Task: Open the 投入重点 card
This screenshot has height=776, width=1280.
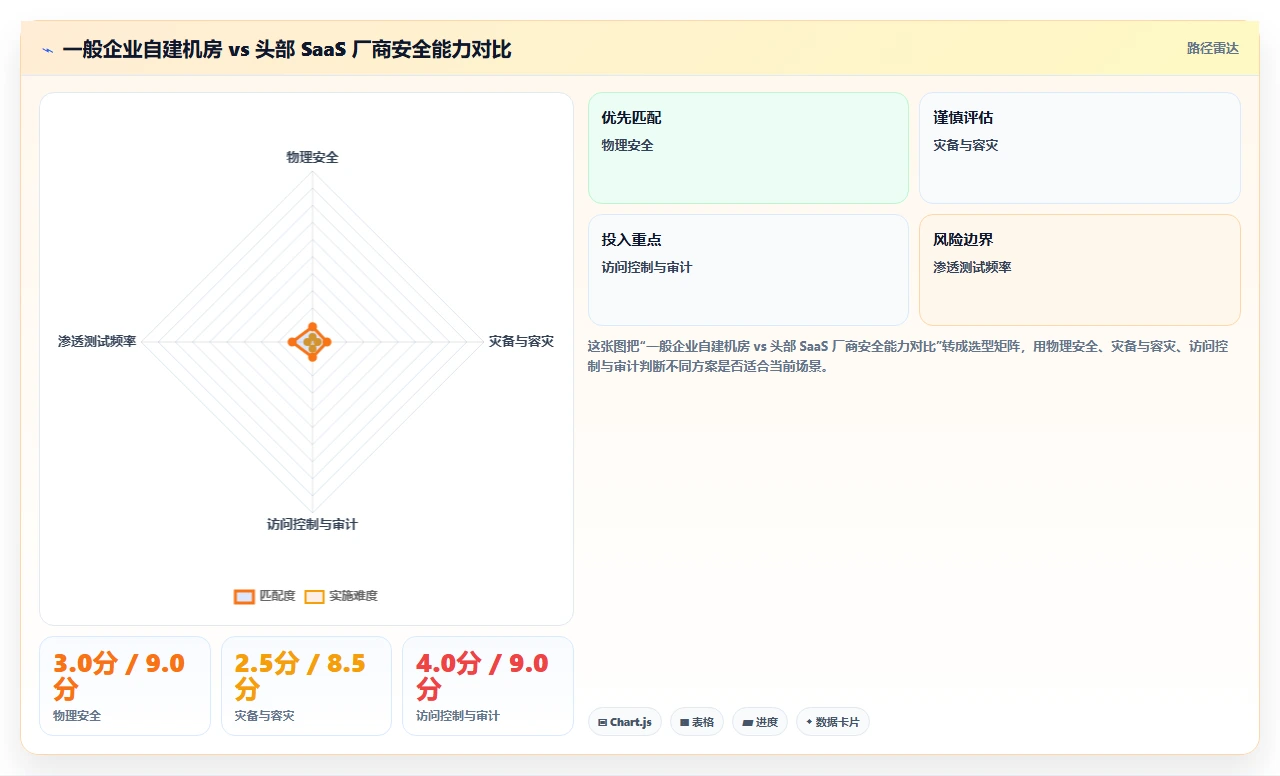Action: tap(748, 270)
